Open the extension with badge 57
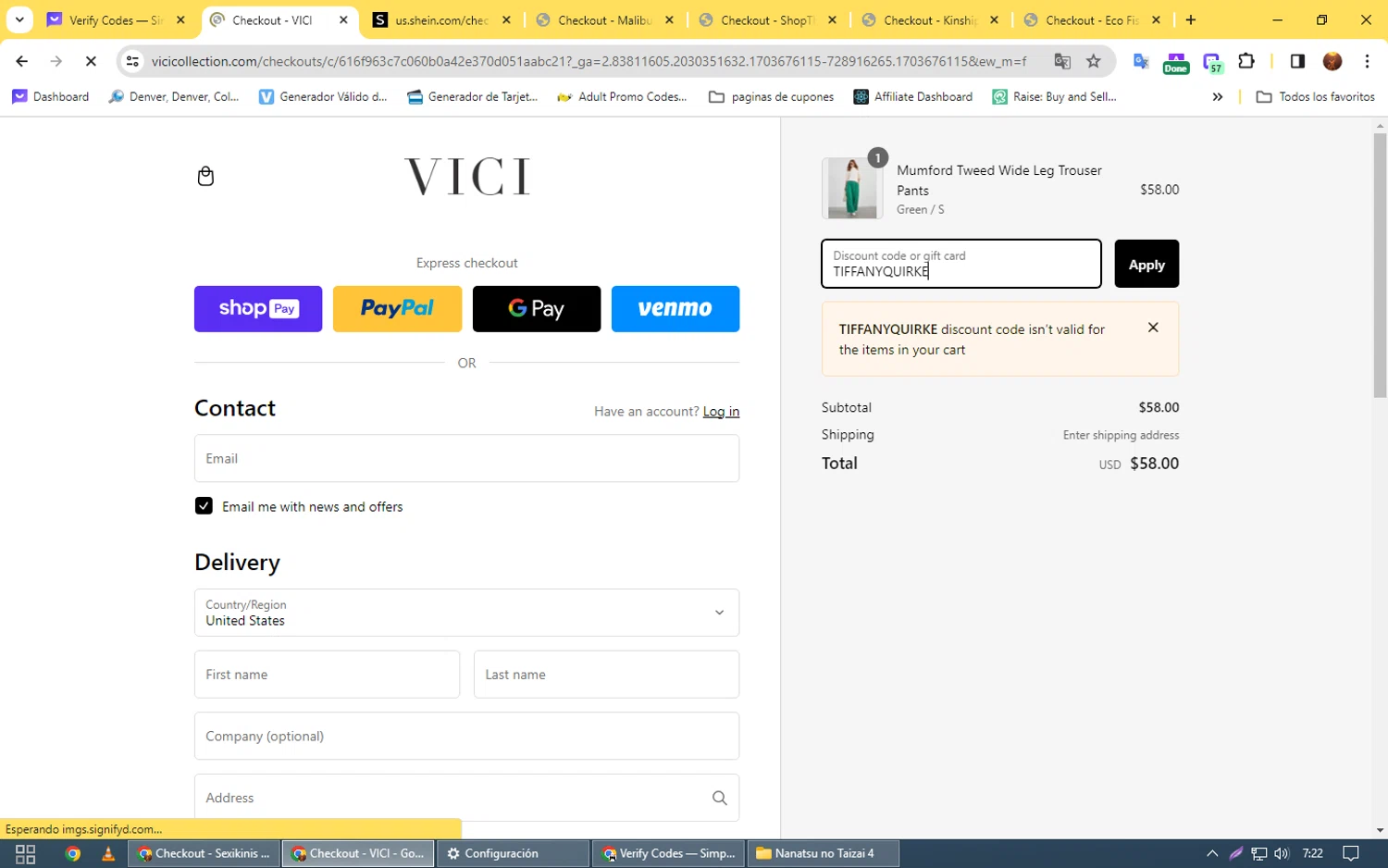This screenshot has height=868, width=1388. 1212,63
